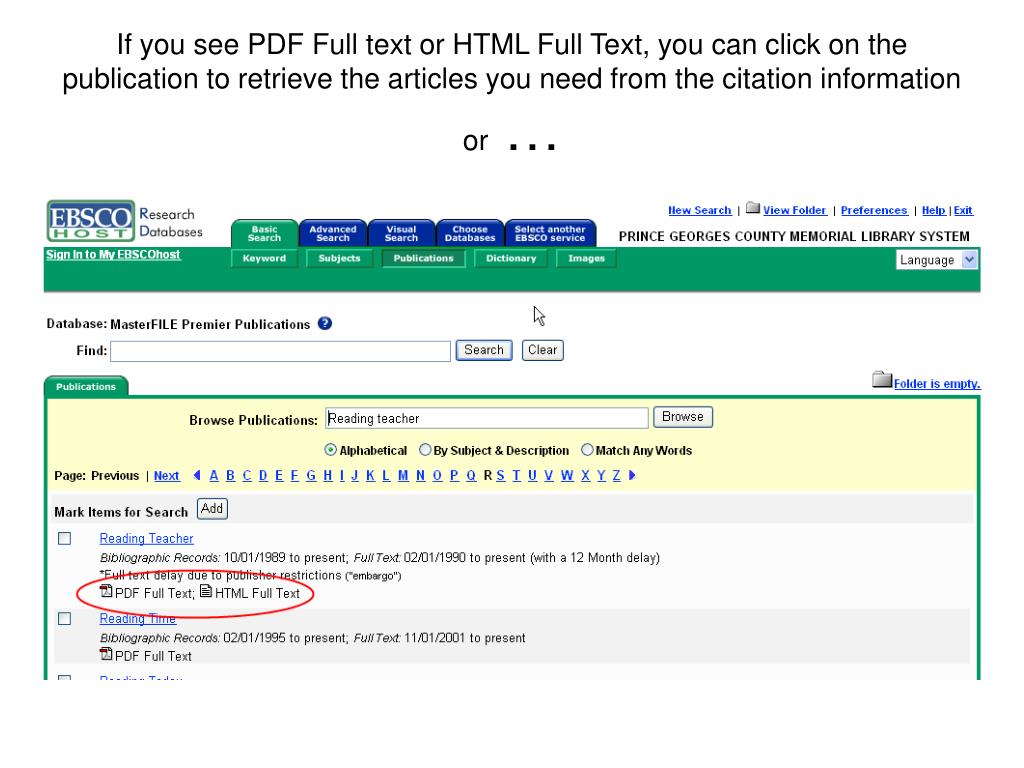Switch to Basic Search tab

pos(264,233)
